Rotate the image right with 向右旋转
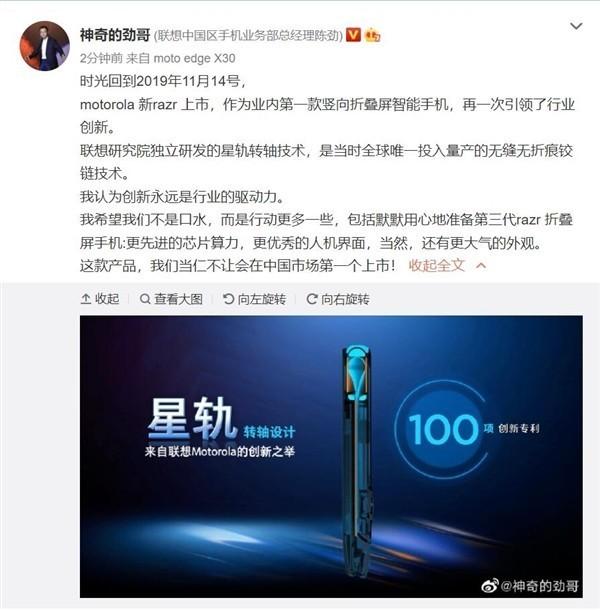This screenshot has height=610, width=600. pyautogui.click(x=338, y=299)
